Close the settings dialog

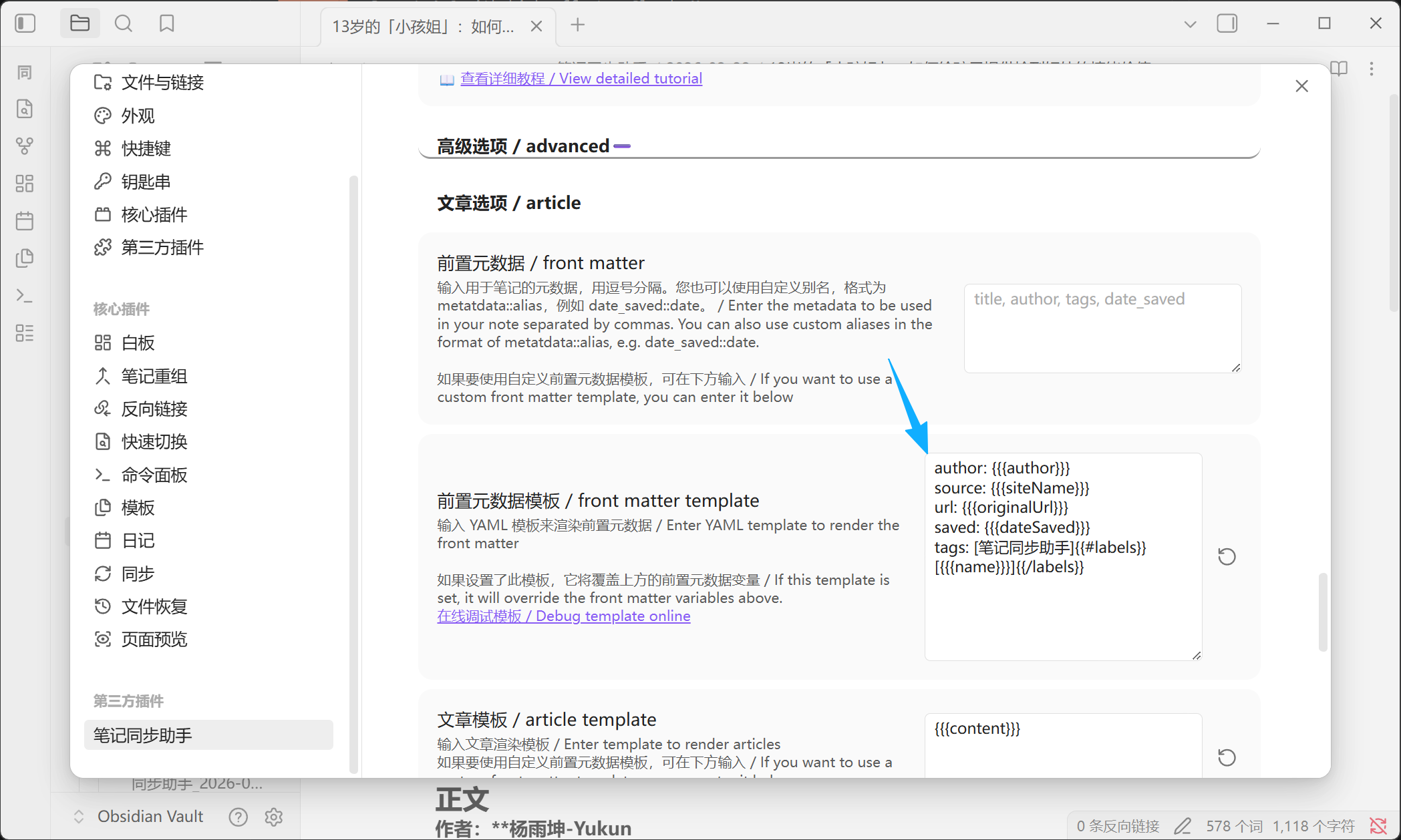click(1301, 86)
